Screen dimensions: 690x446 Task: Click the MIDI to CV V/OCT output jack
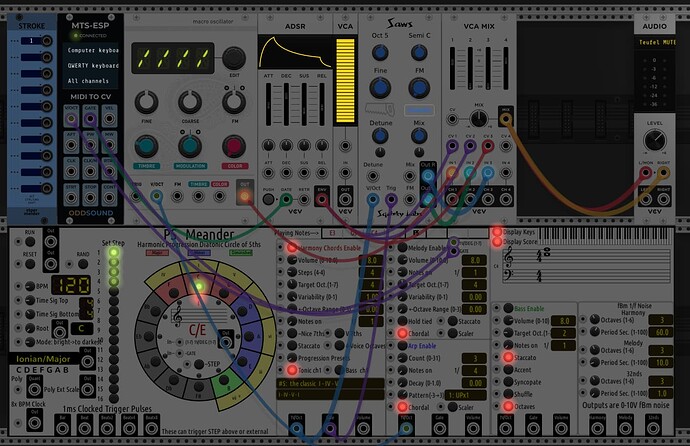[71, 119]
